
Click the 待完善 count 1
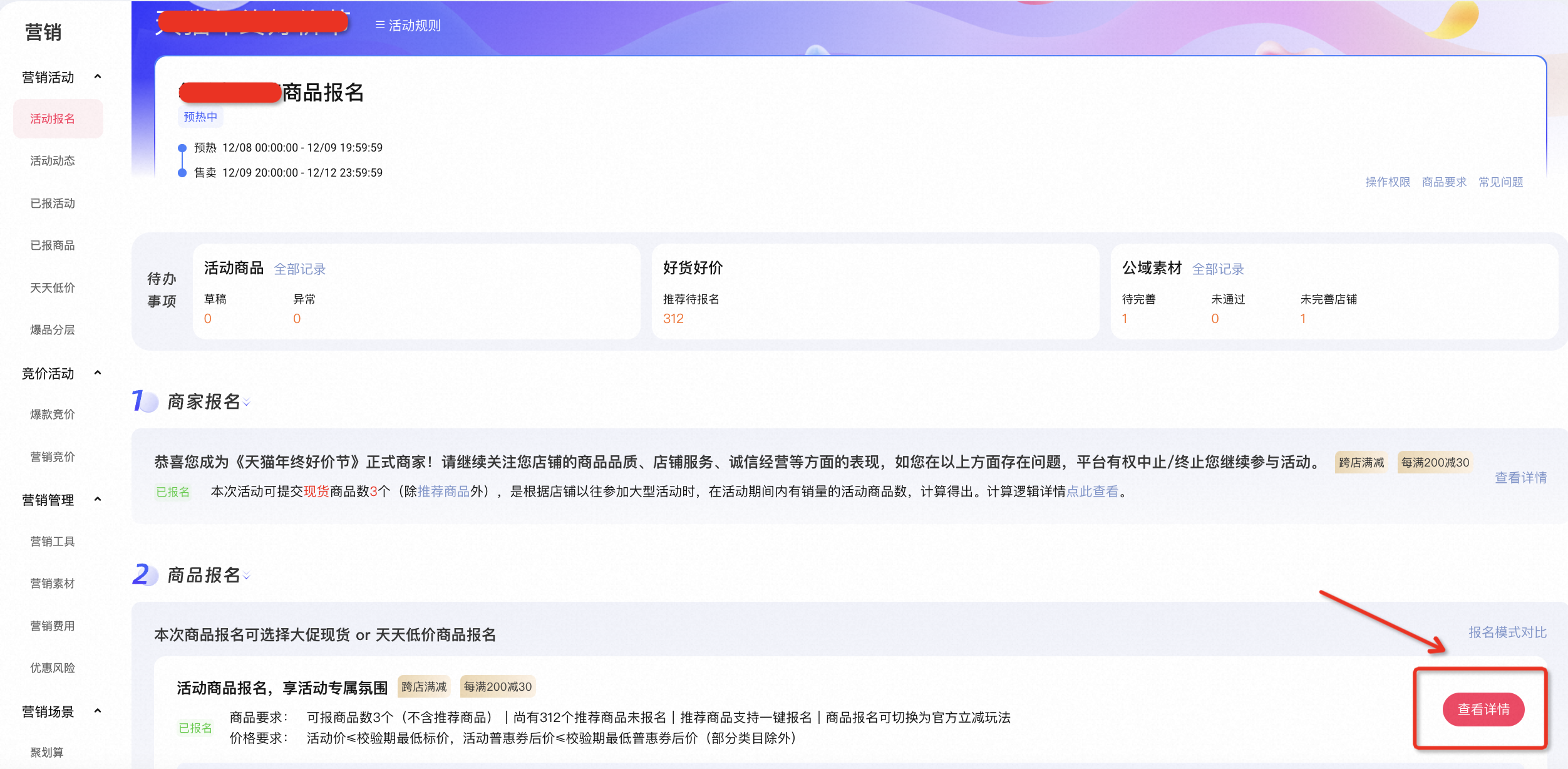click(x=1125, y=319)
